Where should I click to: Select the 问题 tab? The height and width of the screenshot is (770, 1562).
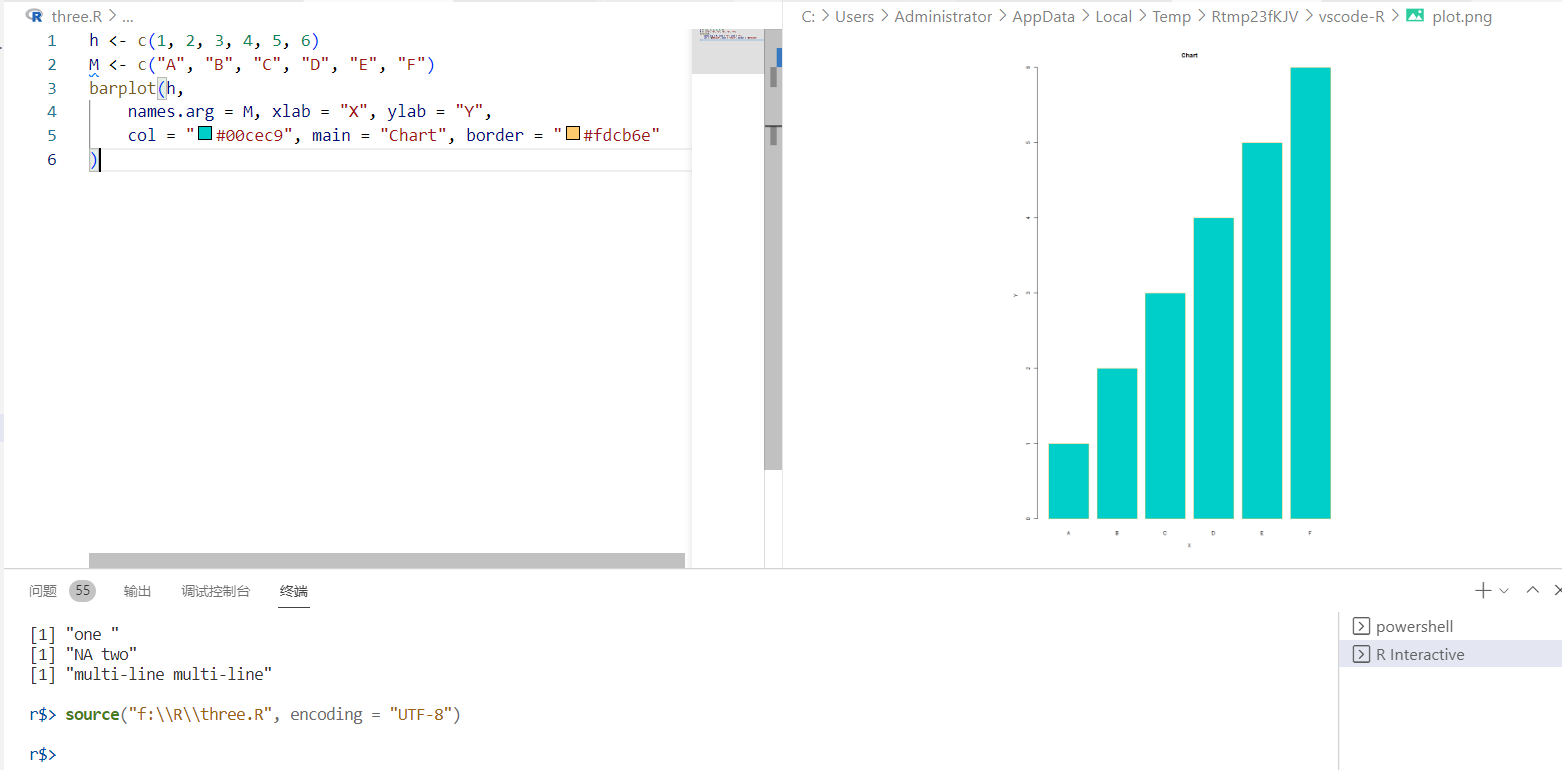[x=43, y=591]
